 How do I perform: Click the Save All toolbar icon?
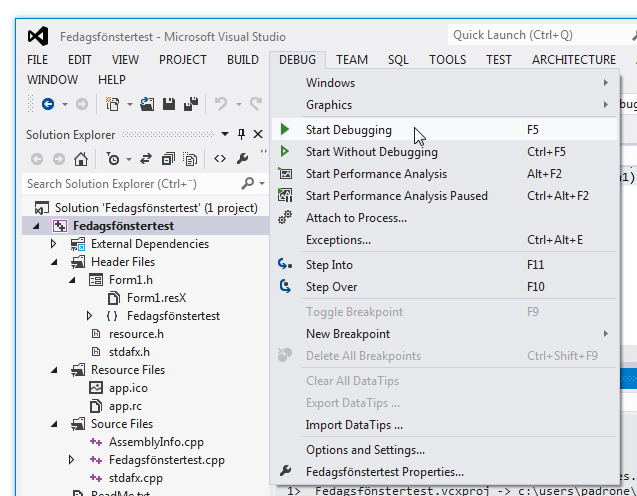tap(191, 104)
